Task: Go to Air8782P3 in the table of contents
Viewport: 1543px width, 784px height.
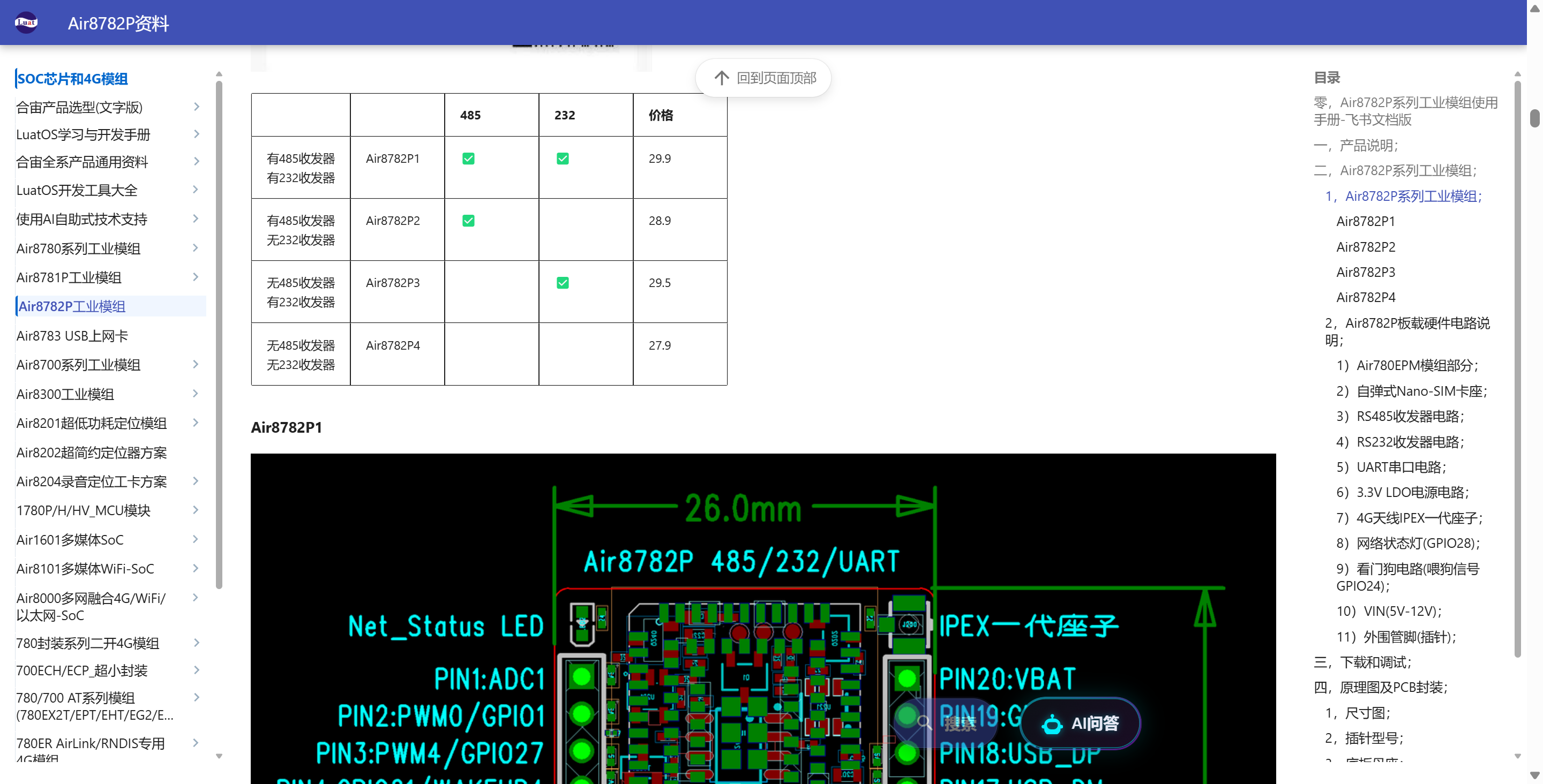Action: 1366,273
